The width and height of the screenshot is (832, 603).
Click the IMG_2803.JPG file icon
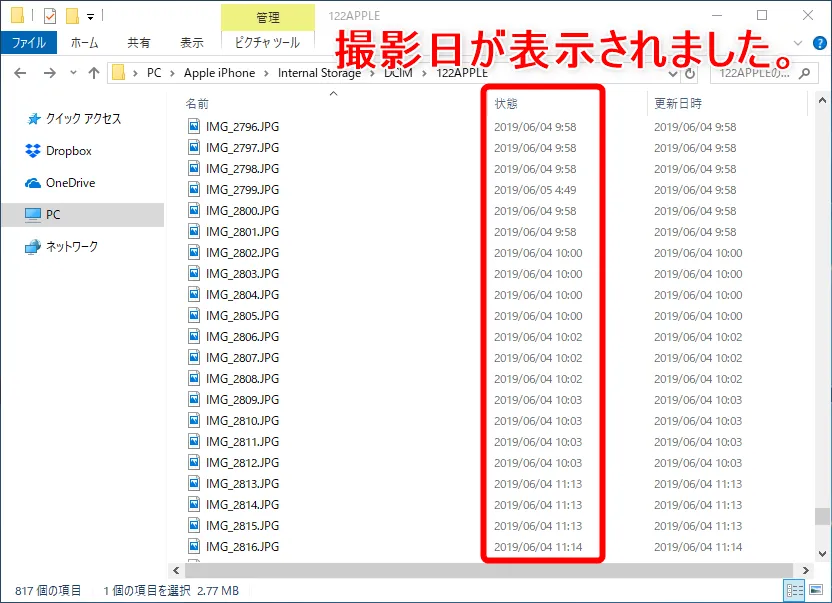pos(194,273)
